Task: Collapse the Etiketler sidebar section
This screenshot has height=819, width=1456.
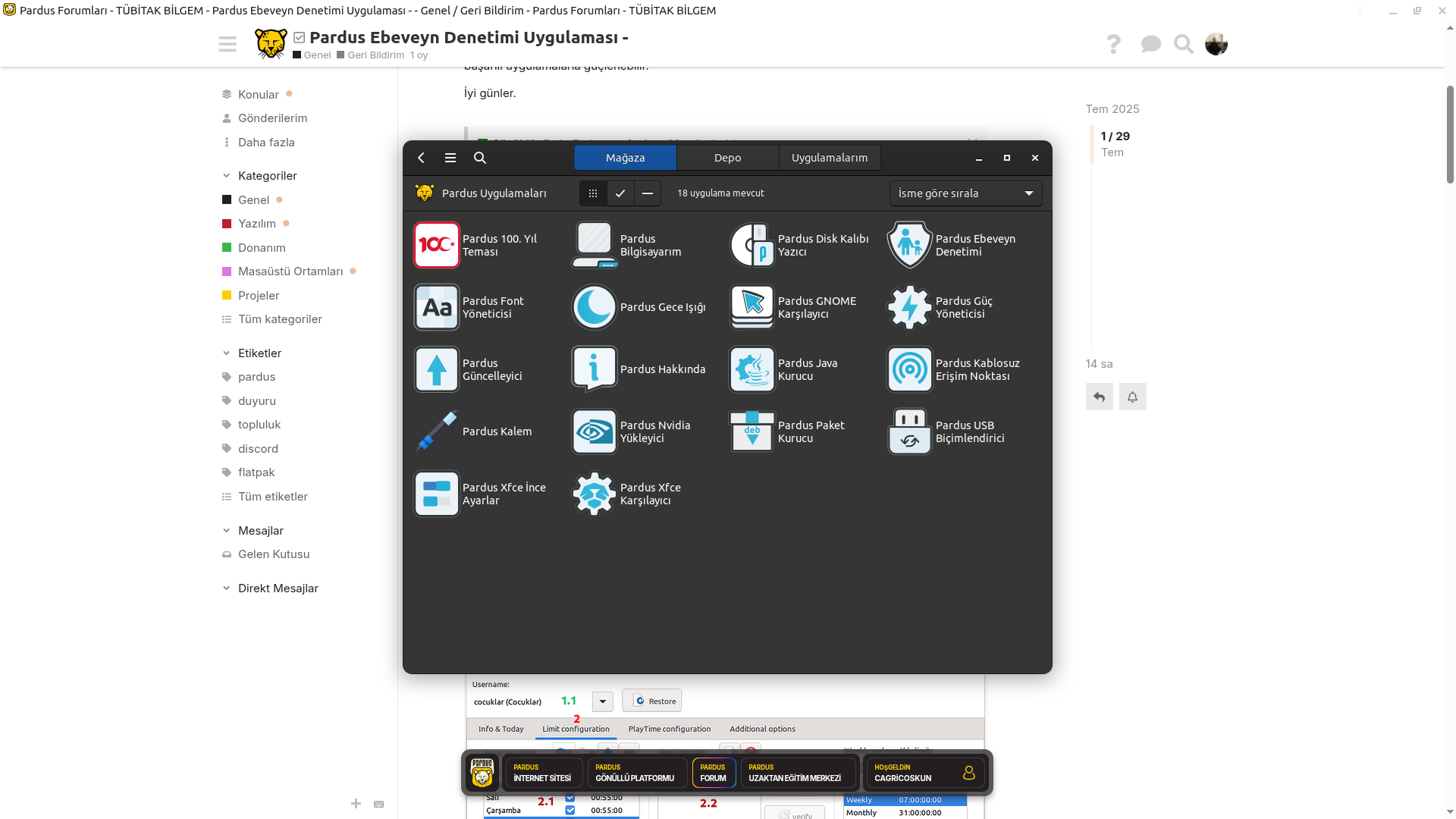Action: pyautogui.click(x=226, y=353)
